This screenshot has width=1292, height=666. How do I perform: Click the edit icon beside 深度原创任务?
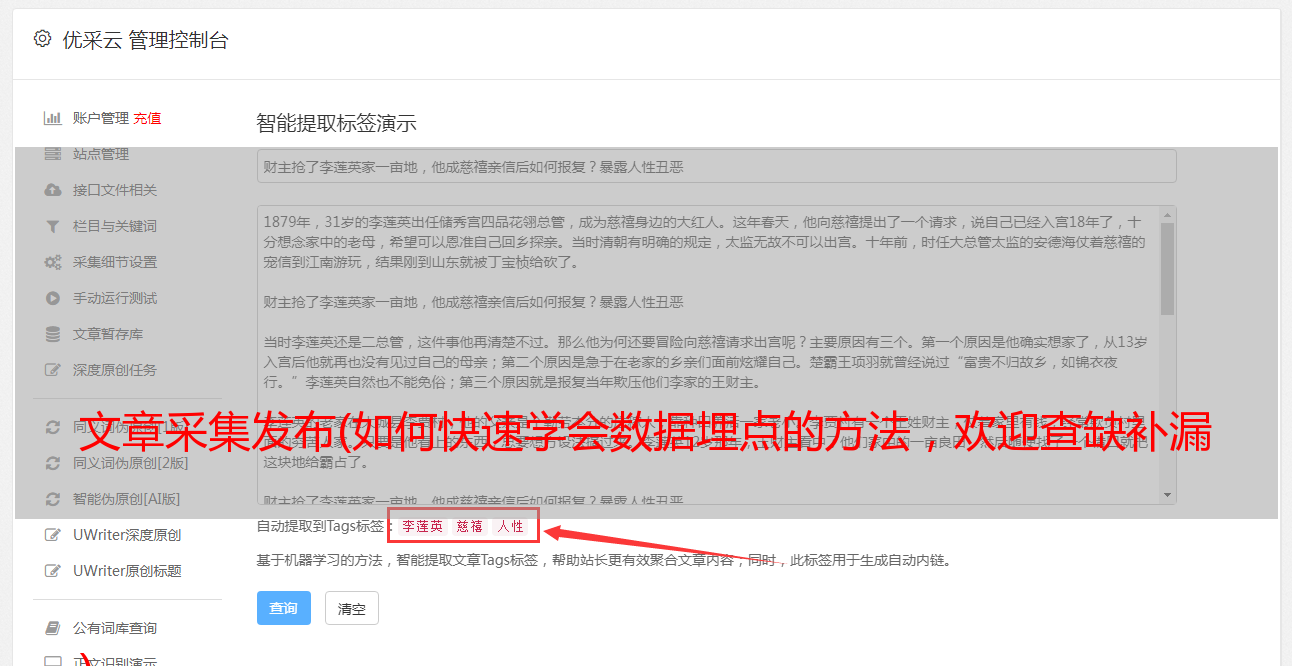53,370
